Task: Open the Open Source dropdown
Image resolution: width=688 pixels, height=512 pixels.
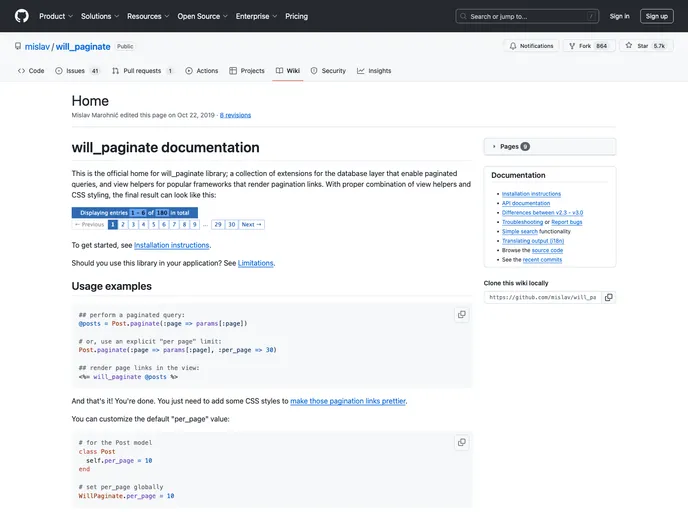Action: [202, 16]
